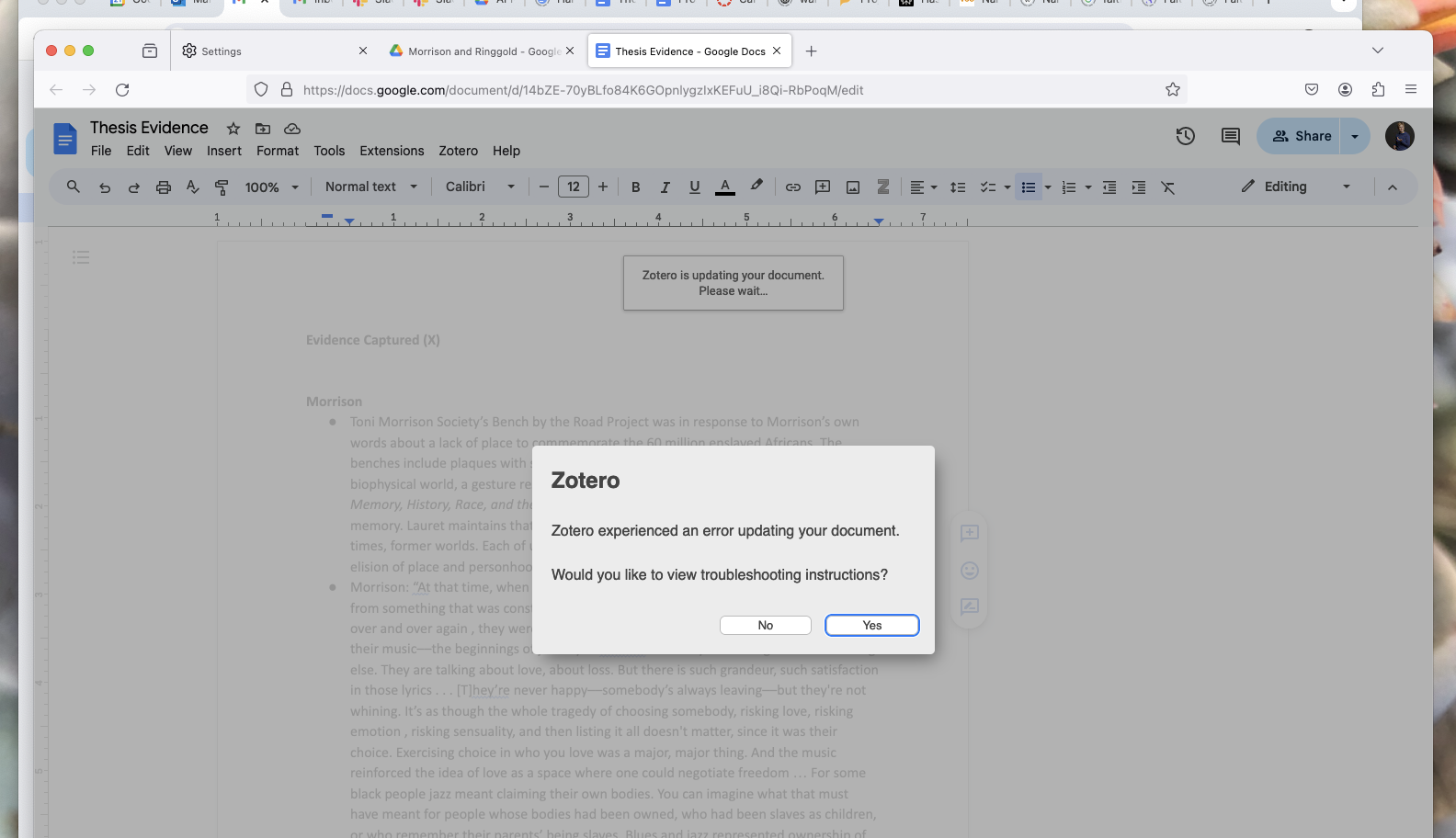This screenshot has width=1456, height=838.
Task: Open the File menu
Action: (101, 151)
